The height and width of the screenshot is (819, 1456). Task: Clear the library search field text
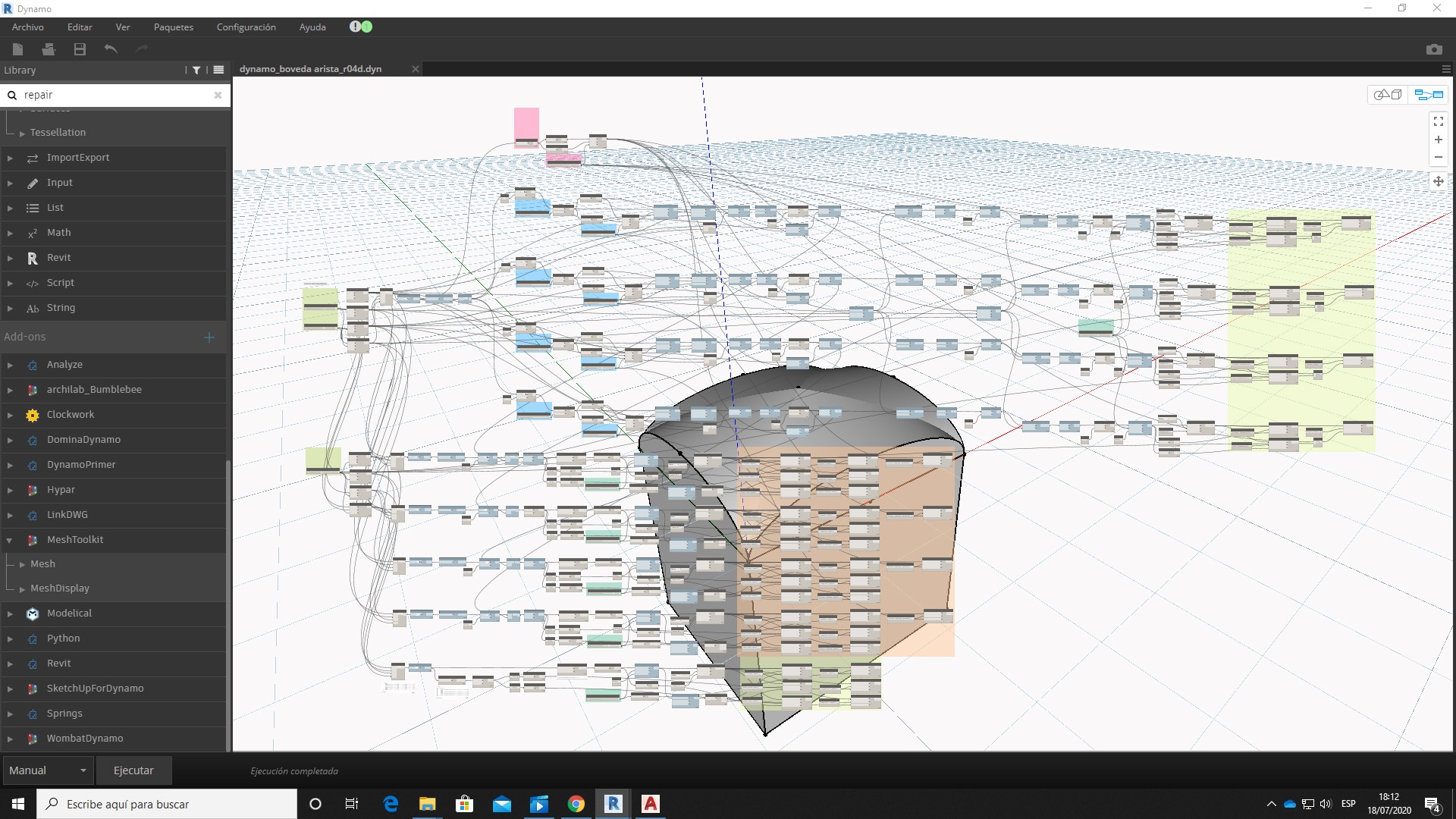coord(218,95)
